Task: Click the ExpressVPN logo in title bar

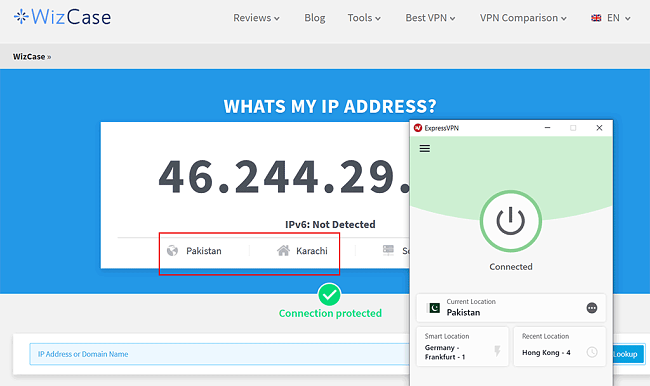Action: coord(418,128)
